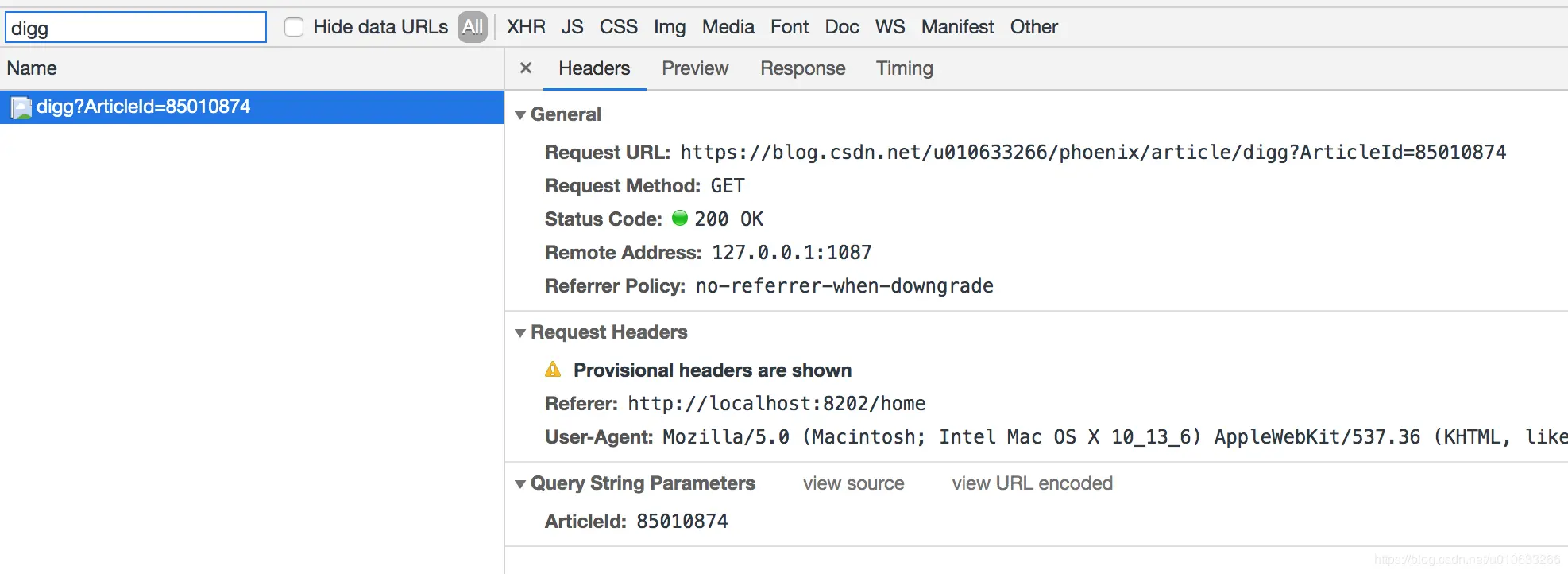Click view source link
The height and width of the screenshot is (574, 1568).
coord(853,483)
